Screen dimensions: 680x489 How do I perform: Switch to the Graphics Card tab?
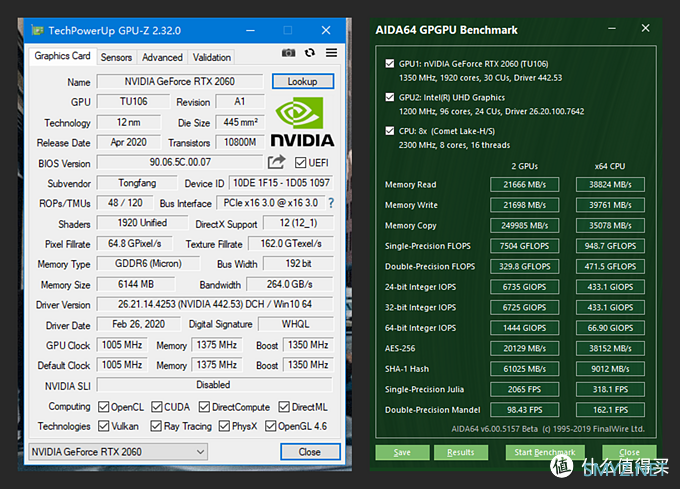[x=62, y=56]
